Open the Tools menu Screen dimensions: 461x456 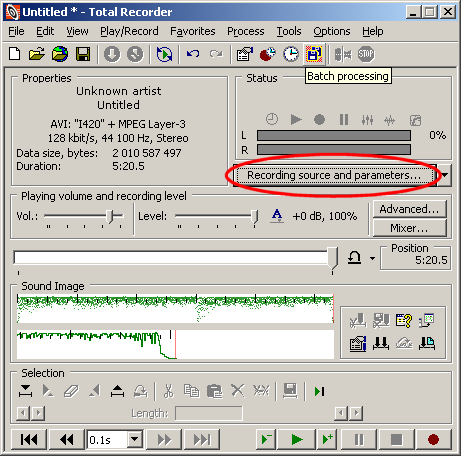(x=289, y=31)
